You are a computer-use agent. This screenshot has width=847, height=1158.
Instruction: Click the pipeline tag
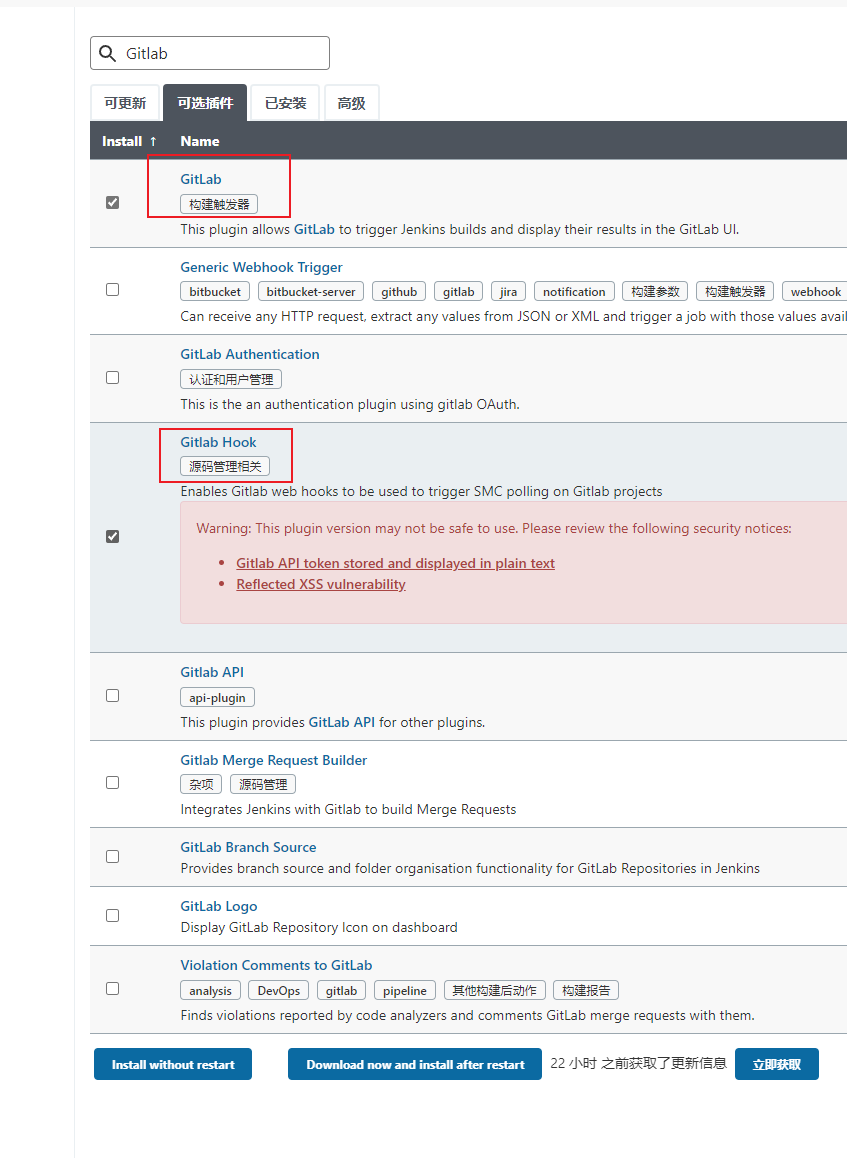(405, 990)
